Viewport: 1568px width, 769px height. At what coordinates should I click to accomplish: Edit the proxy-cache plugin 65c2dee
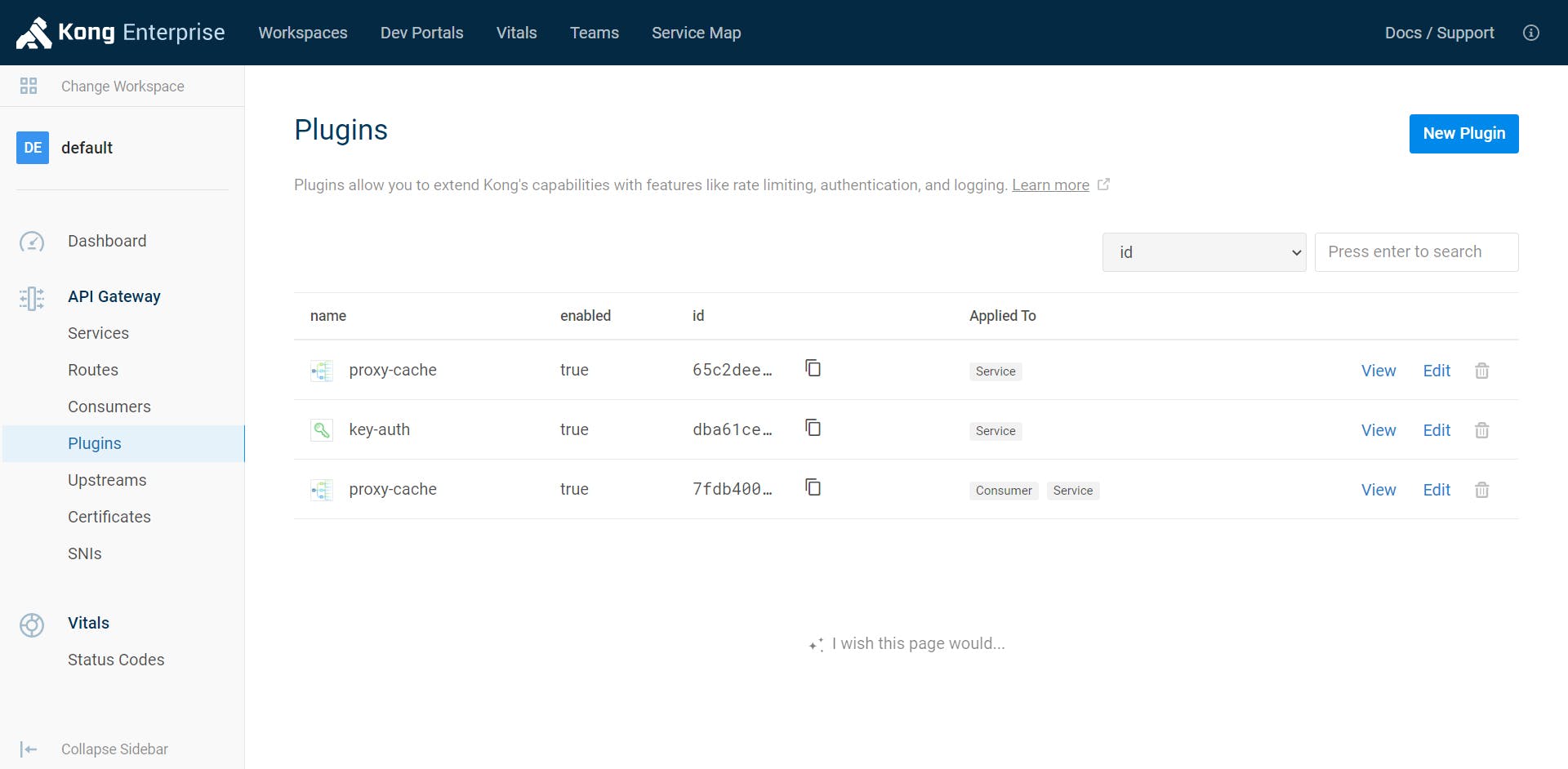[1437, 371]
